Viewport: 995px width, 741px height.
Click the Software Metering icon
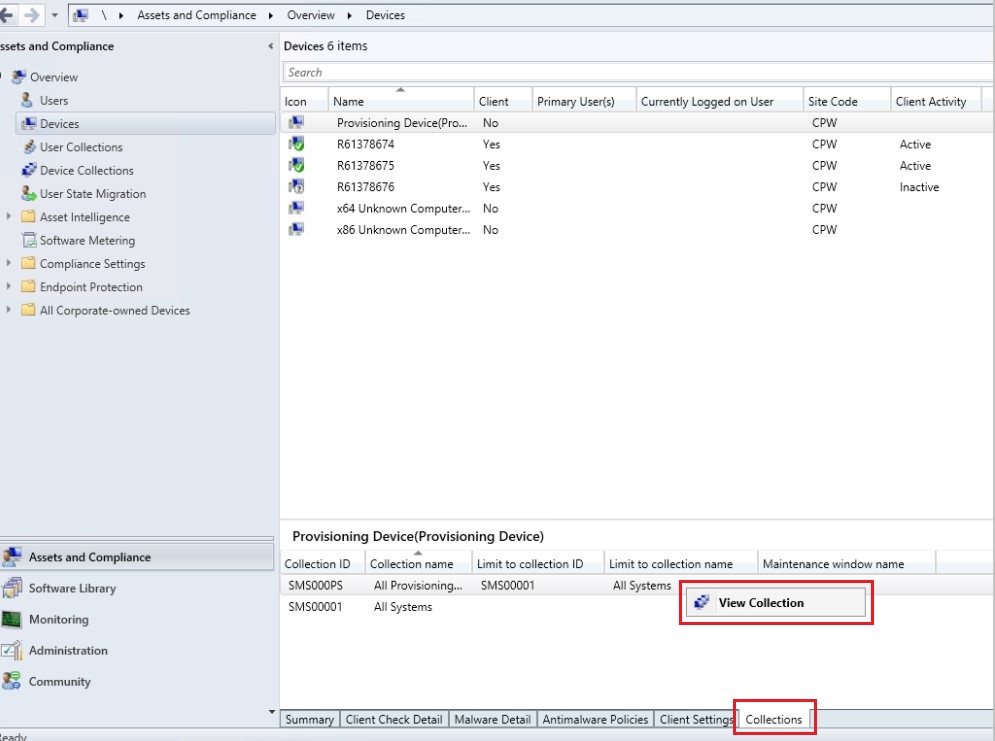[x=28, y=240]
